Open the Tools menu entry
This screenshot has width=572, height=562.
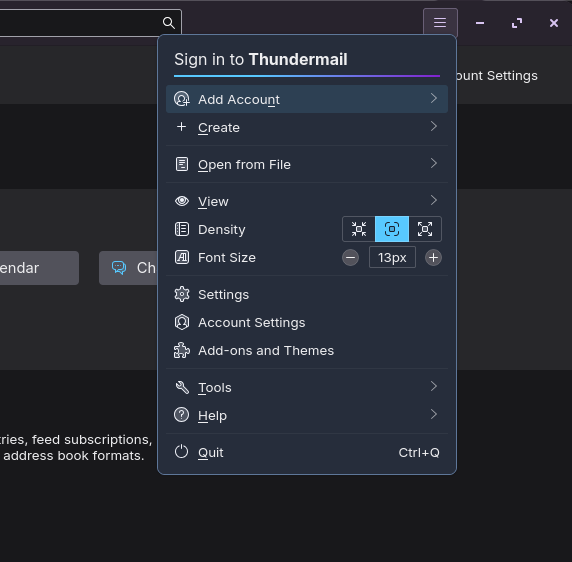coord(307,387)
